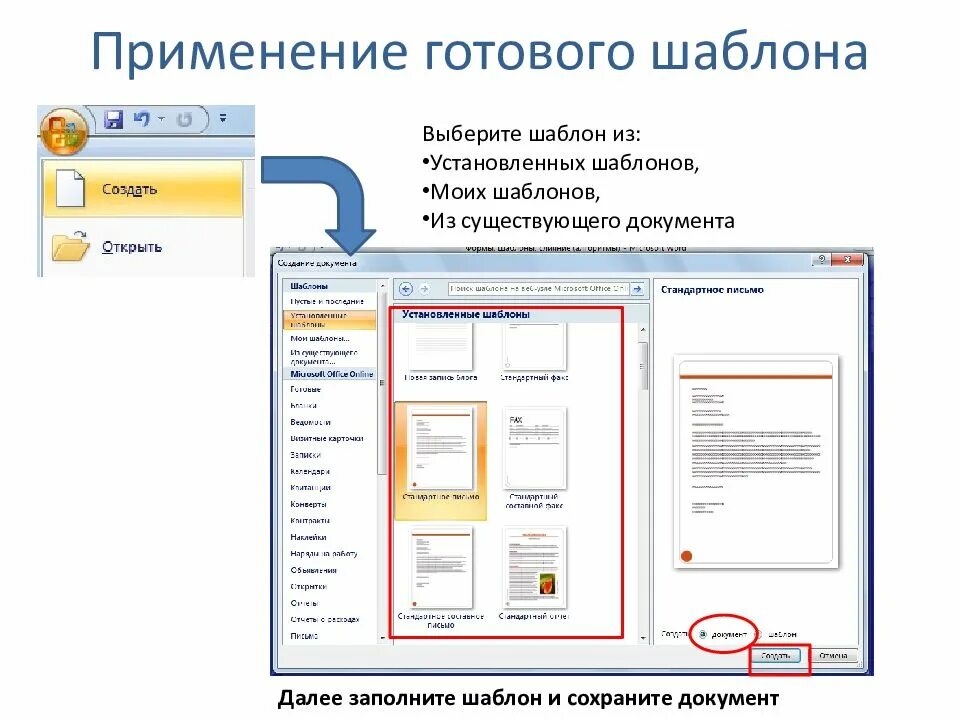
Task: Click the back arrow in template dialog
Action: [405, 288]
